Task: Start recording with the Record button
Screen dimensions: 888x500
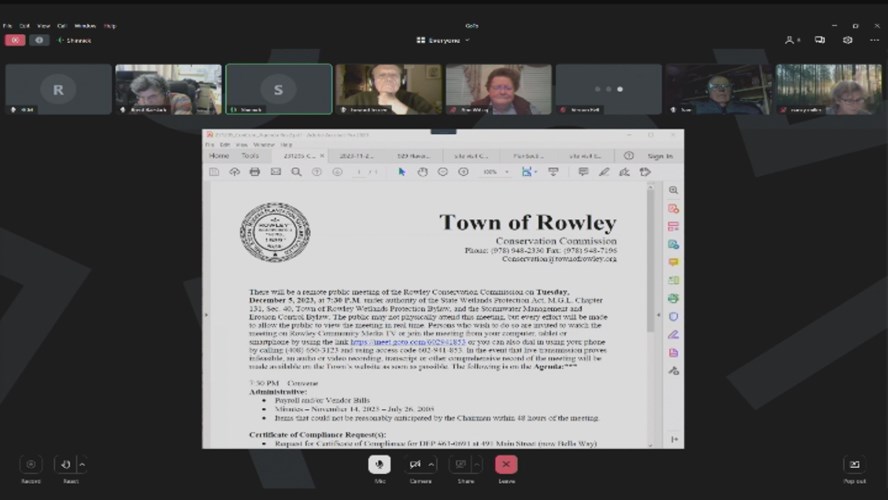Action: click(x=31, y=464)
